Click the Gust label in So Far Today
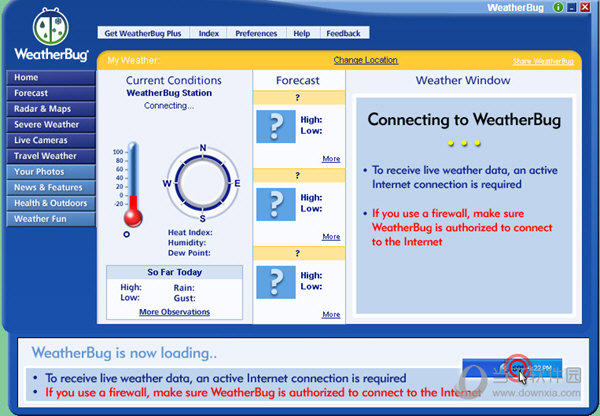Viewport: 600px width, 416px height. point(184,298)
